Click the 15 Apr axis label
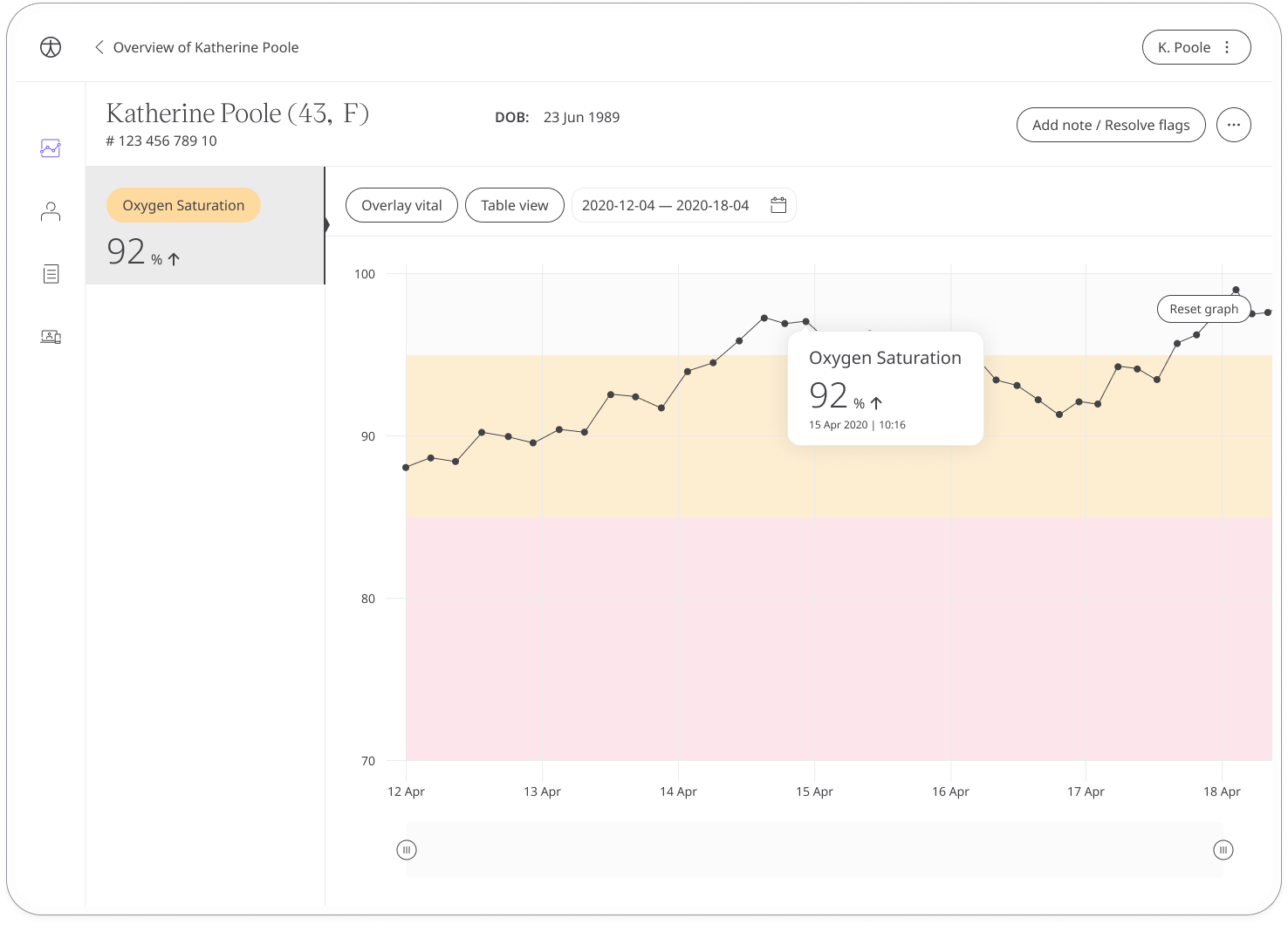This screenshot has width=1288, height=925. (814, 791)
